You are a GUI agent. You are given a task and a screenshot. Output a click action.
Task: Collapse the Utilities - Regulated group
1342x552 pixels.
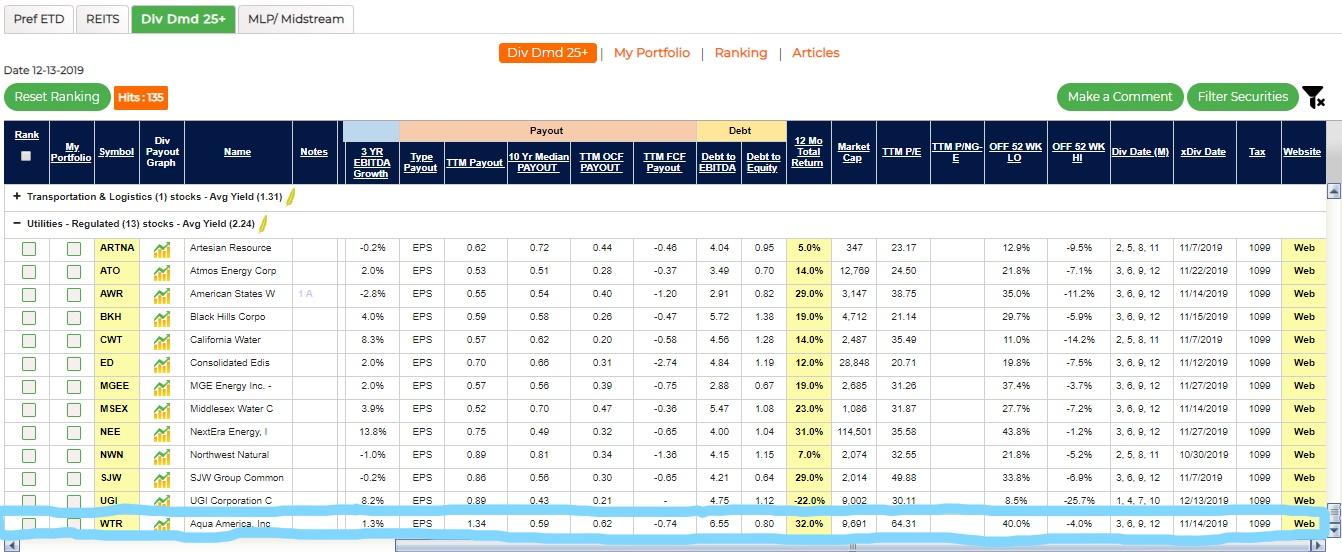[17, 223]
